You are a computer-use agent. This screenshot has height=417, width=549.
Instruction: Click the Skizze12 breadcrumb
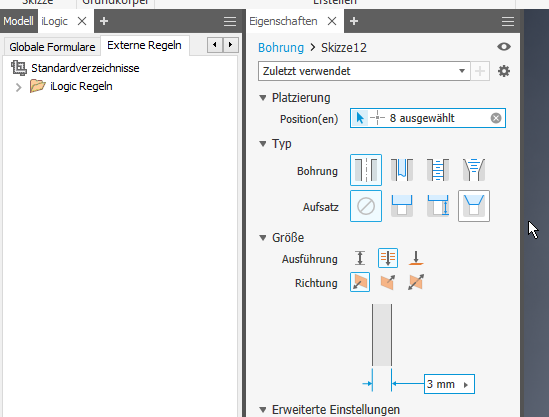[x=344, y=48]
